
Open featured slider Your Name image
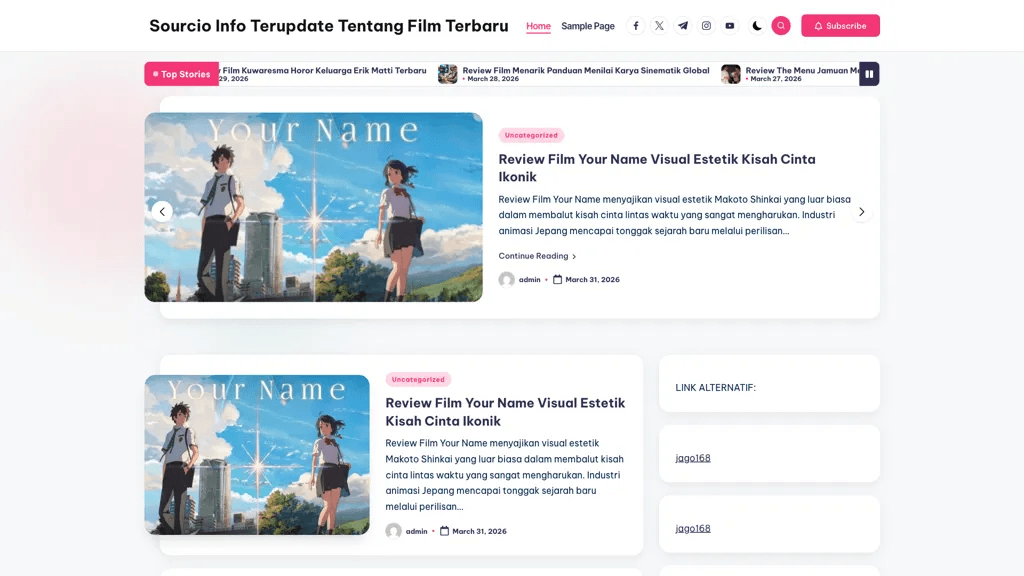coord(313,207)
